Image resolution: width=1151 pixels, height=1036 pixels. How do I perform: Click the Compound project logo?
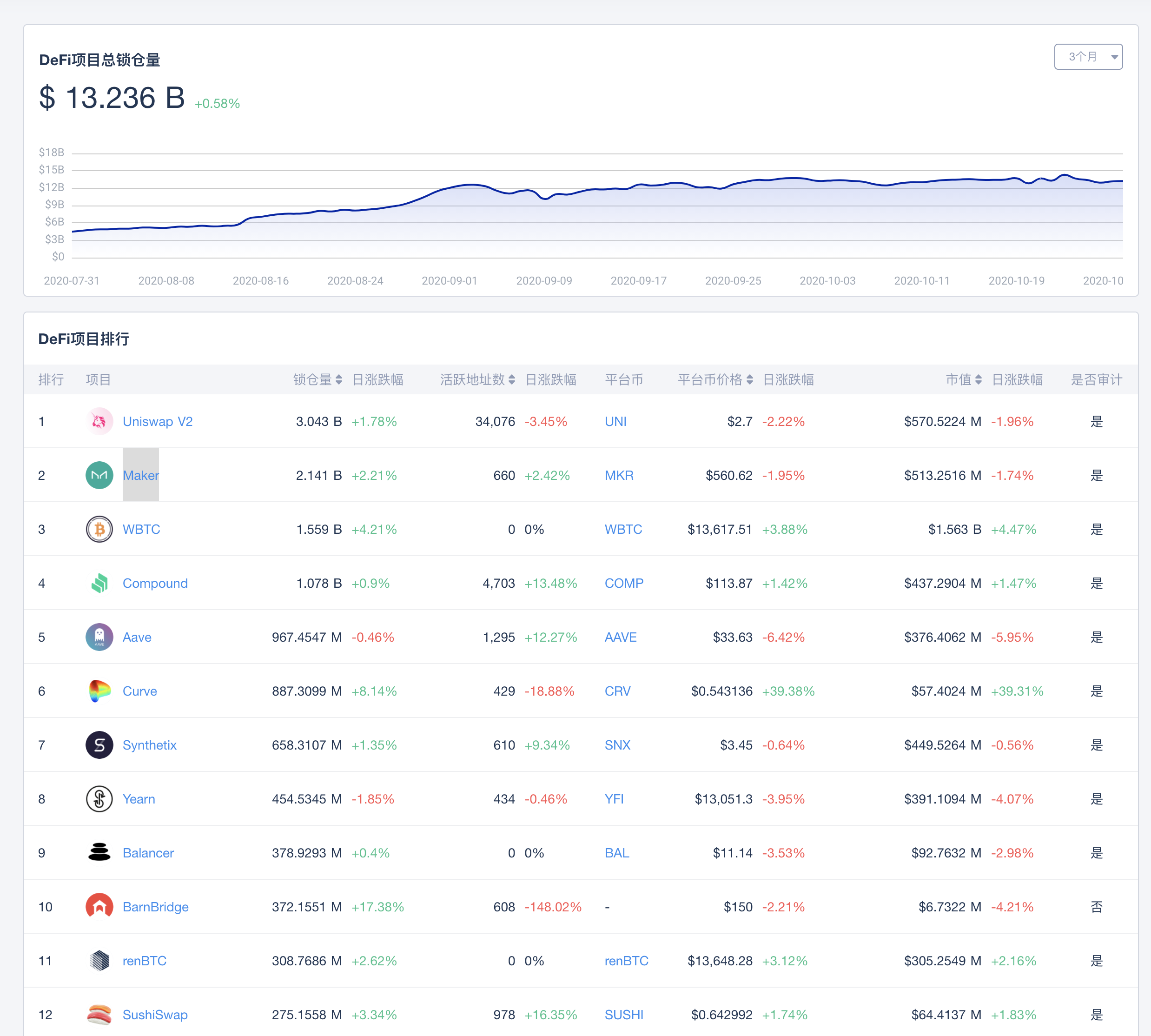point(99,584)
